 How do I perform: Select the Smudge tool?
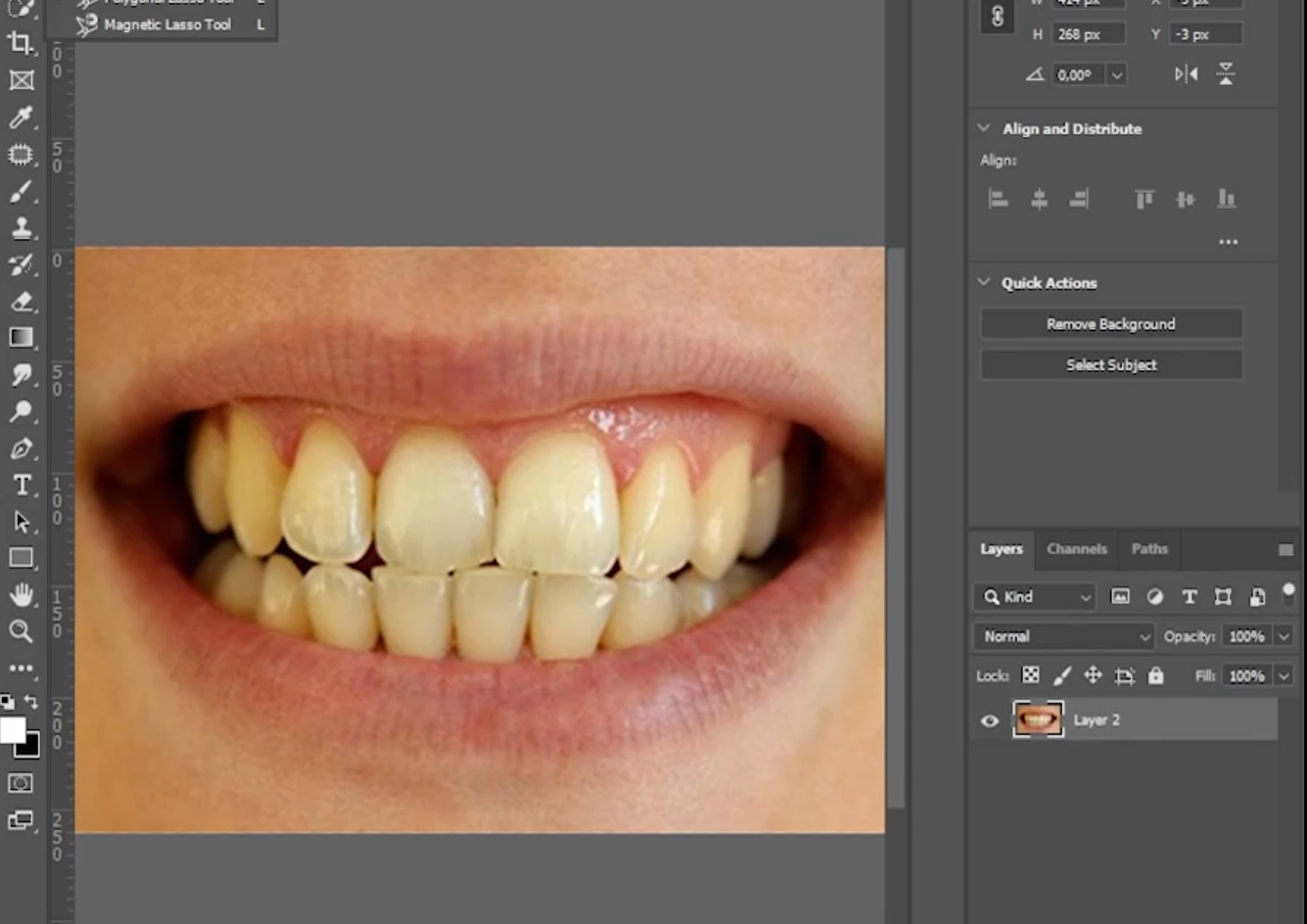21,375
